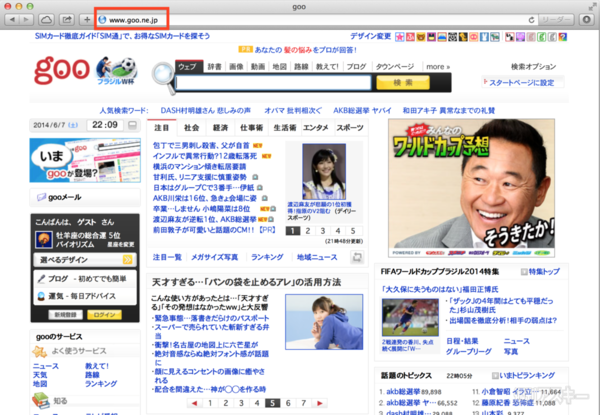Choose the rainbow question mark design icon
The image size is (600, 415).
click(562, 37)
